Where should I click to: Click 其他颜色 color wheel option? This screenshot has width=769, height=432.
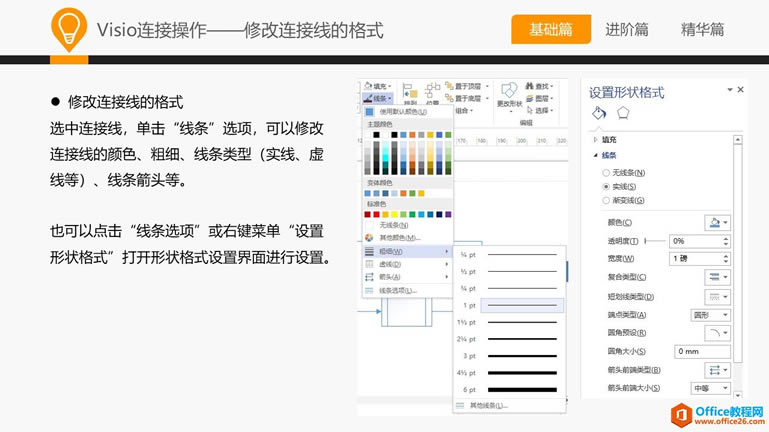tap(398, 237)
